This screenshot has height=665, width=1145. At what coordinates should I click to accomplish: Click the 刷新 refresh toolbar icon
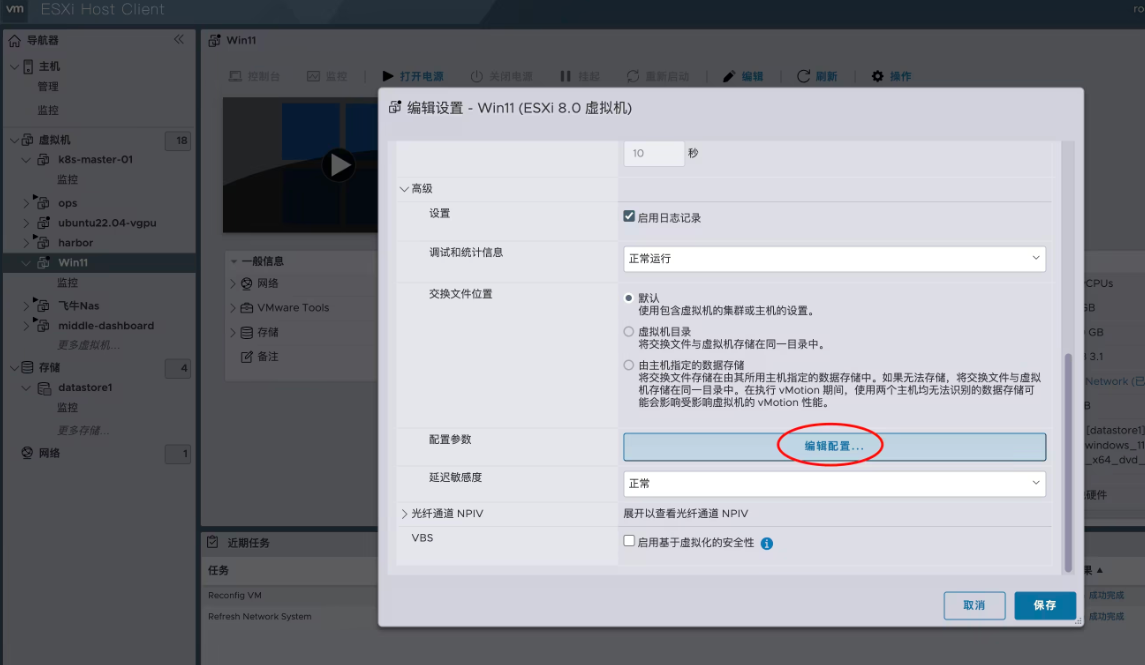[803, 76]
